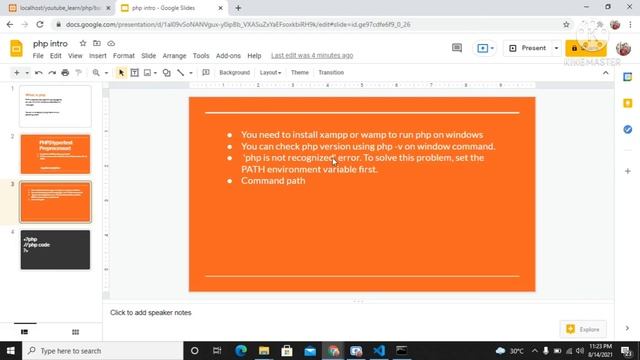Screen dimensions: 640x360
Task: Switch to grid view
Action: click(76, 332)
